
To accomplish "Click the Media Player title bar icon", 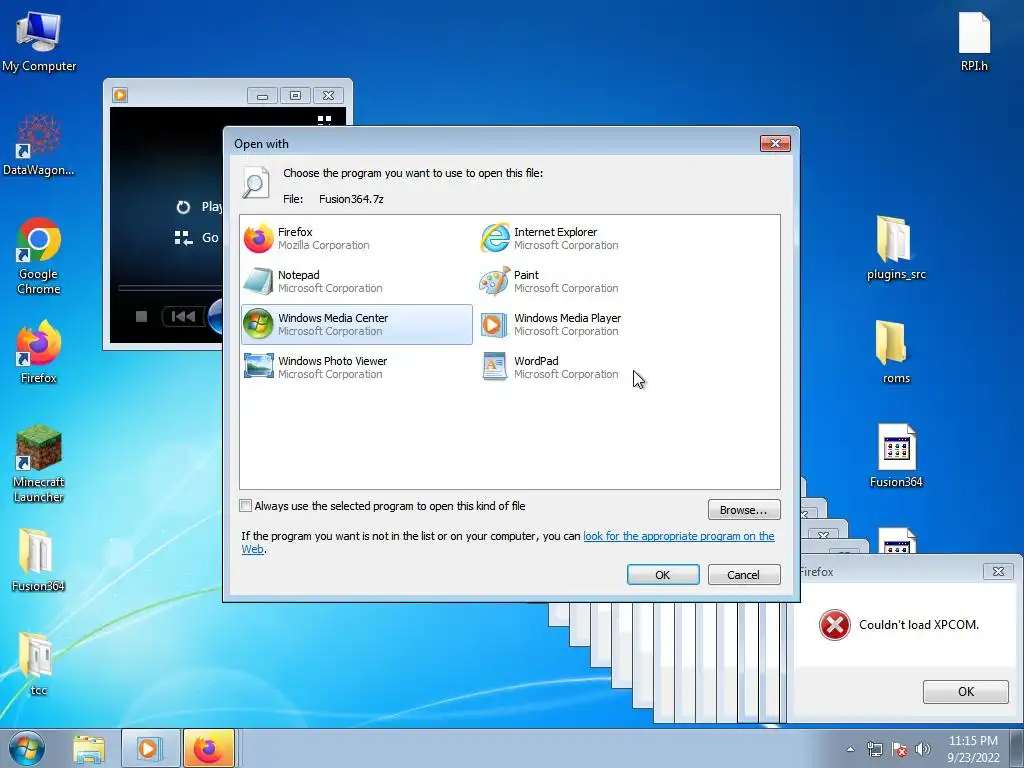I will [120, 95].
